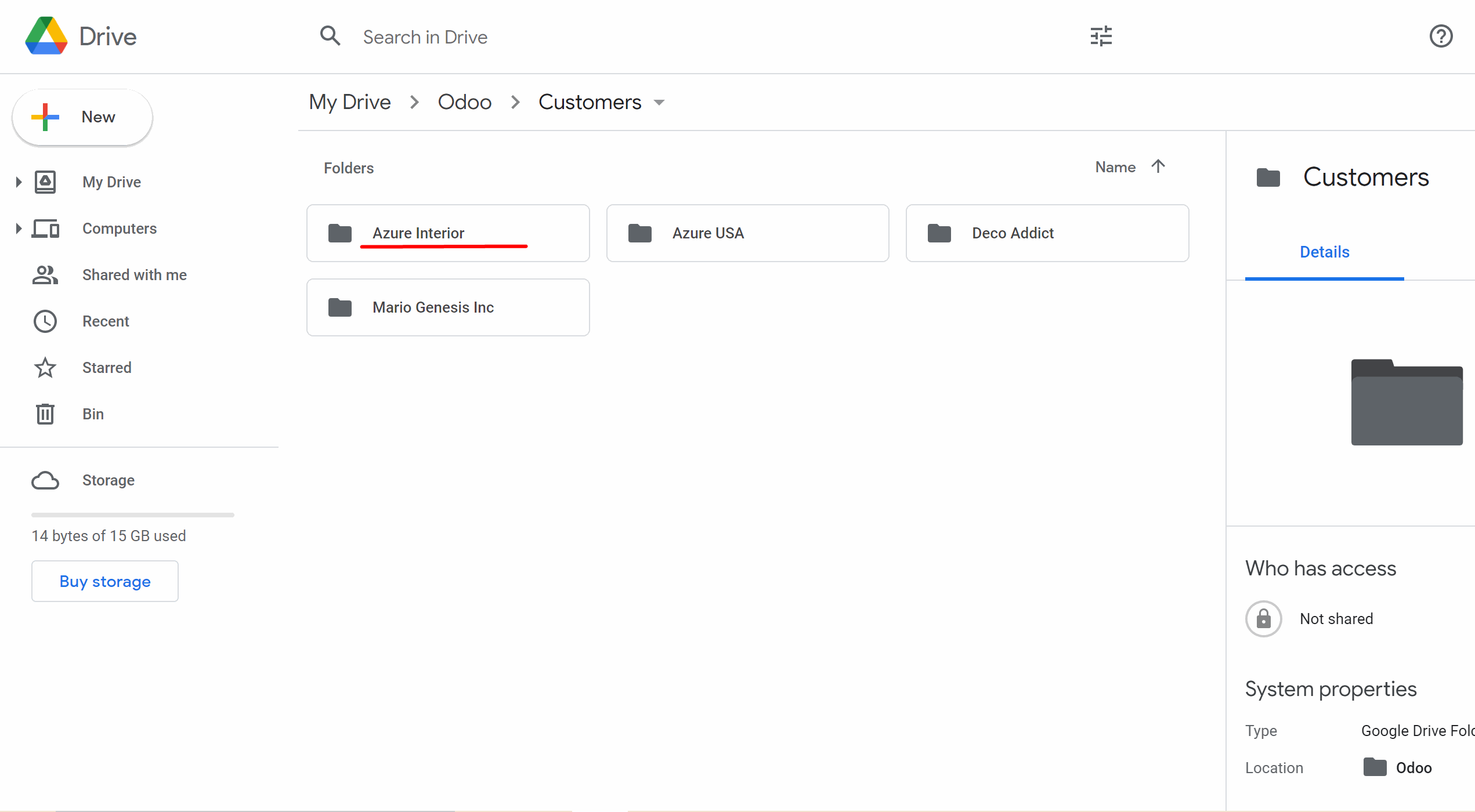Screen dimensions: 1475x812
Task: Click the Google Drive Folder type value
Action: pos(1418,731)
